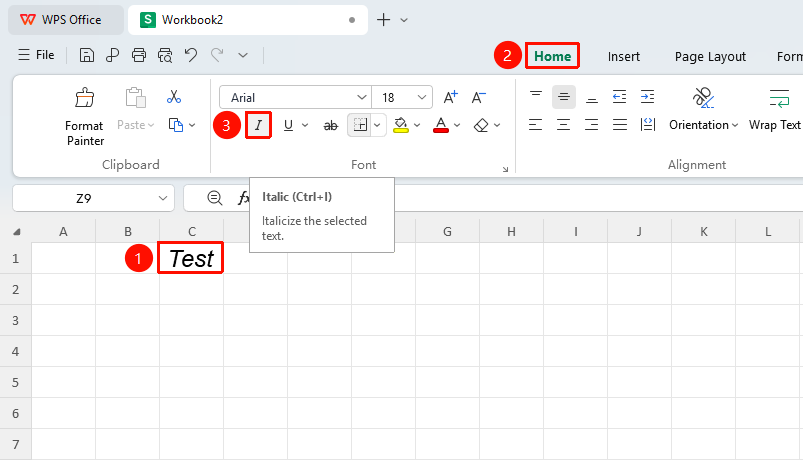803x460 pixels.
Task: Switch to the Insert ribbon tab
Action: click(x=623, y=56)
